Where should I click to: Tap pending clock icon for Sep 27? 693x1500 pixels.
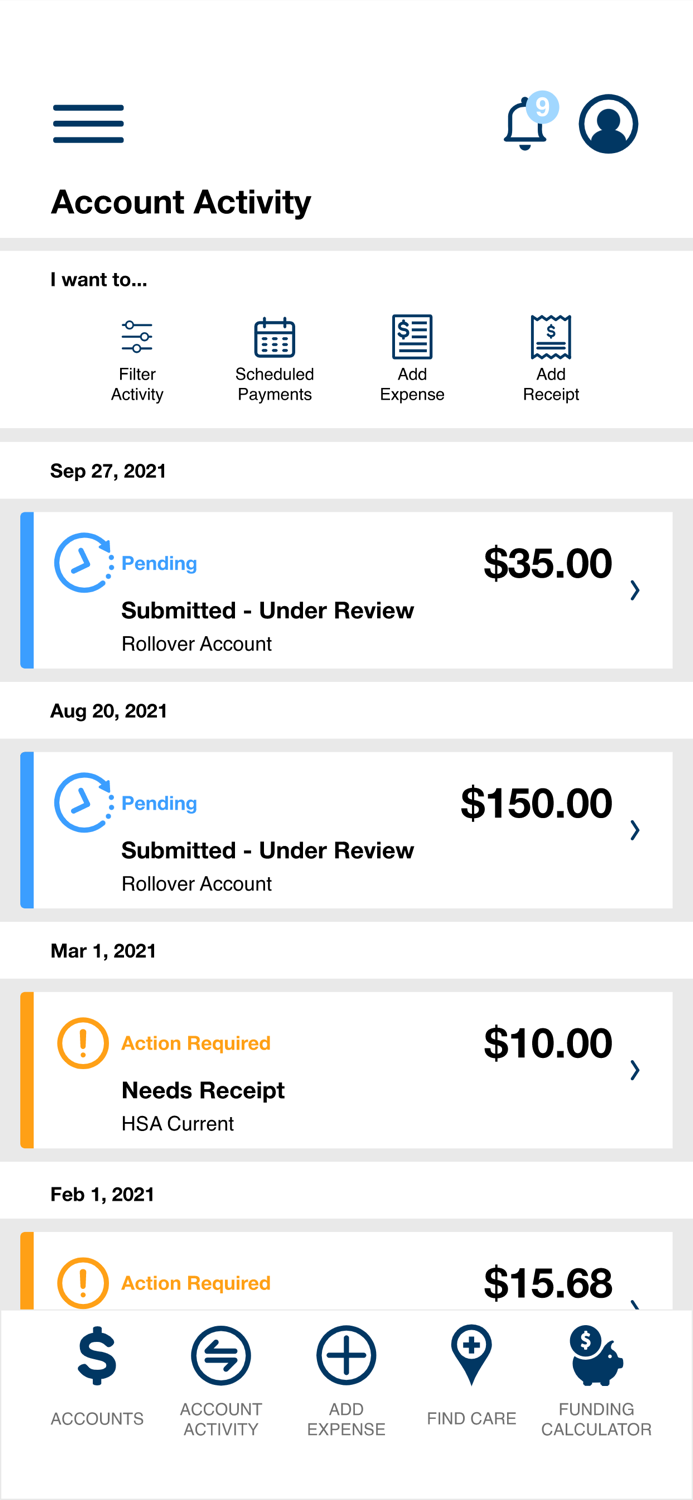coord(83,563)
